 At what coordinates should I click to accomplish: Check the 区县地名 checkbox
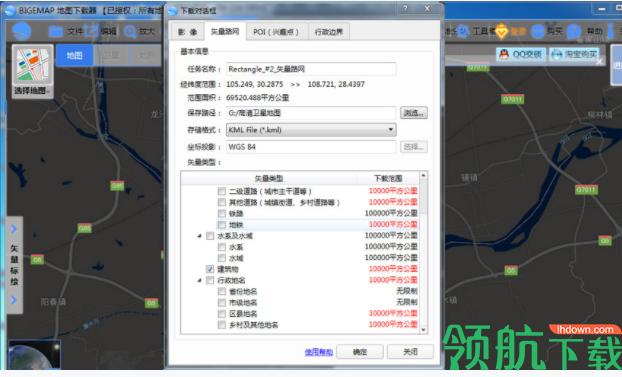(x=222, y=314)
